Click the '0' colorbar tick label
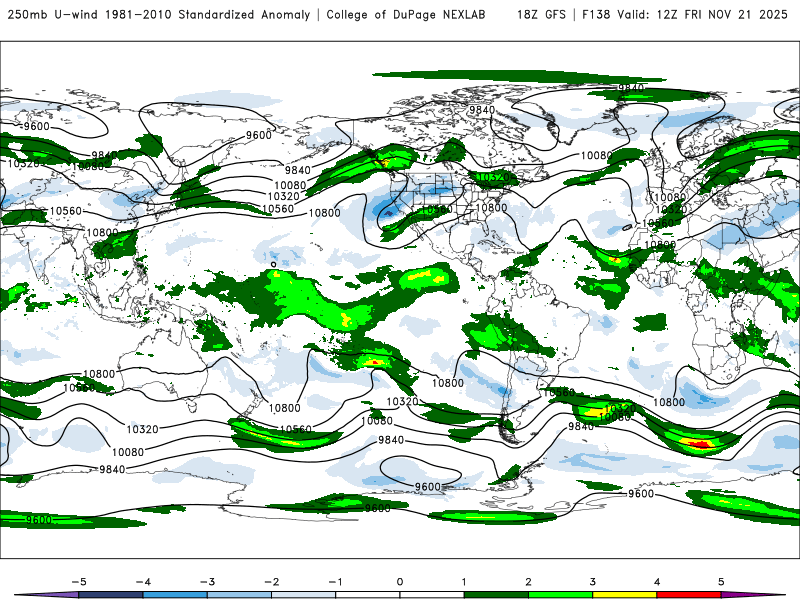This screenshot has height=600, width=800. (x=399, y=582)
